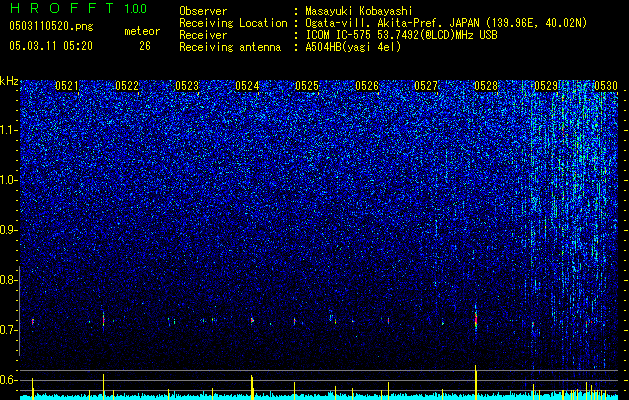Click antenna value A504HB(yagi 4el)

353,47
